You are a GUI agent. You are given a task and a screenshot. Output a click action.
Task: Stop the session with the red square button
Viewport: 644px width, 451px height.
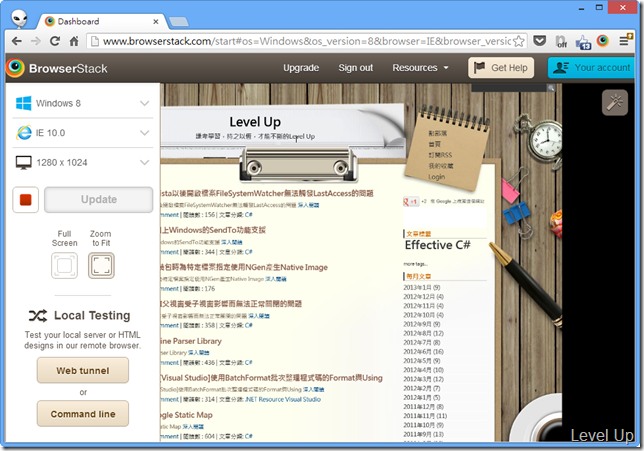coord(25,200)
